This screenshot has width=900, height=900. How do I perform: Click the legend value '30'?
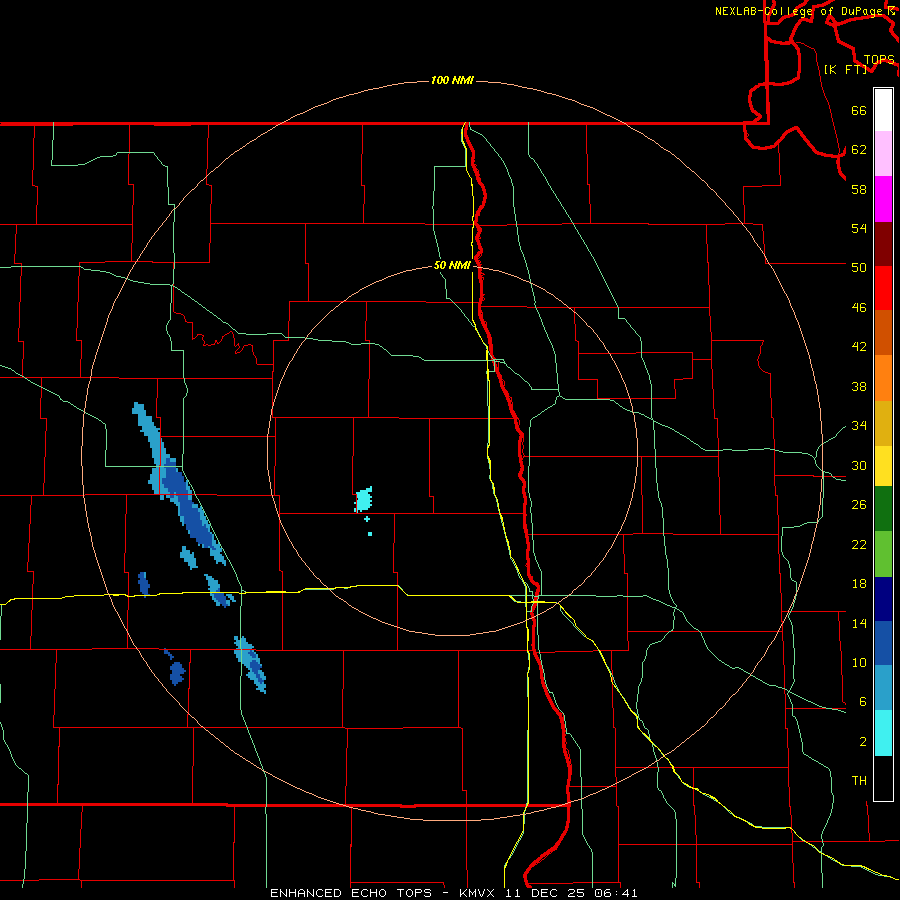859,465
